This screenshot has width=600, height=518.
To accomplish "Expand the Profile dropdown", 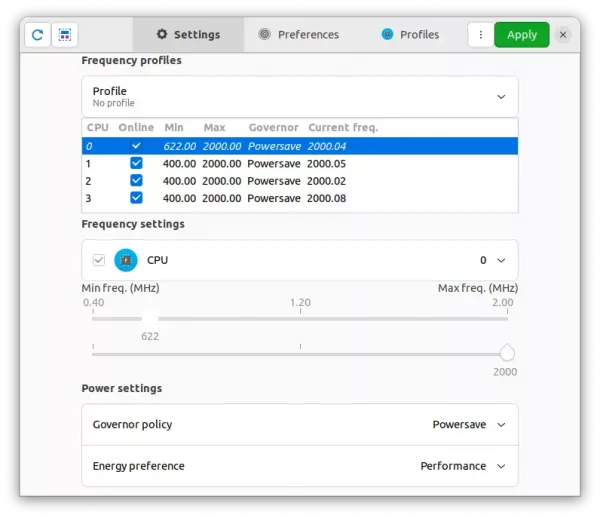I will [500, 97].
